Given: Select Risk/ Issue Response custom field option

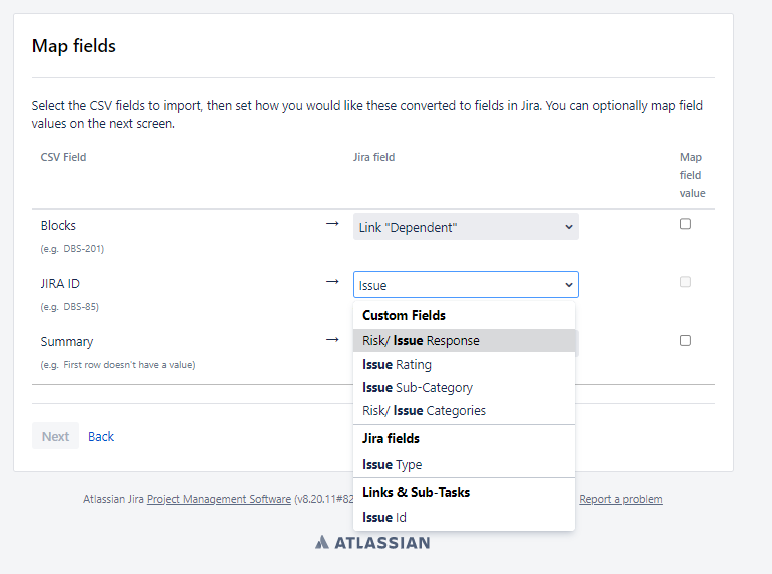Looking at the screenshot, I should [x=464, y=341].
